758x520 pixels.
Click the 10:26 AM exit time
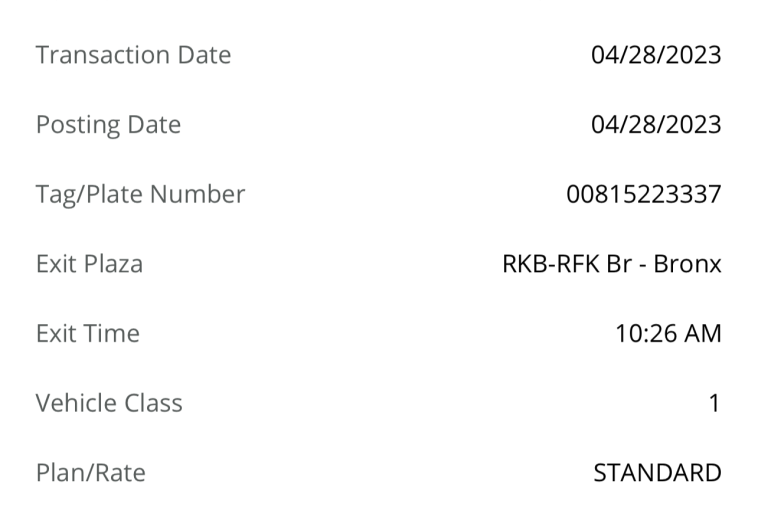[x=668, y=333]
